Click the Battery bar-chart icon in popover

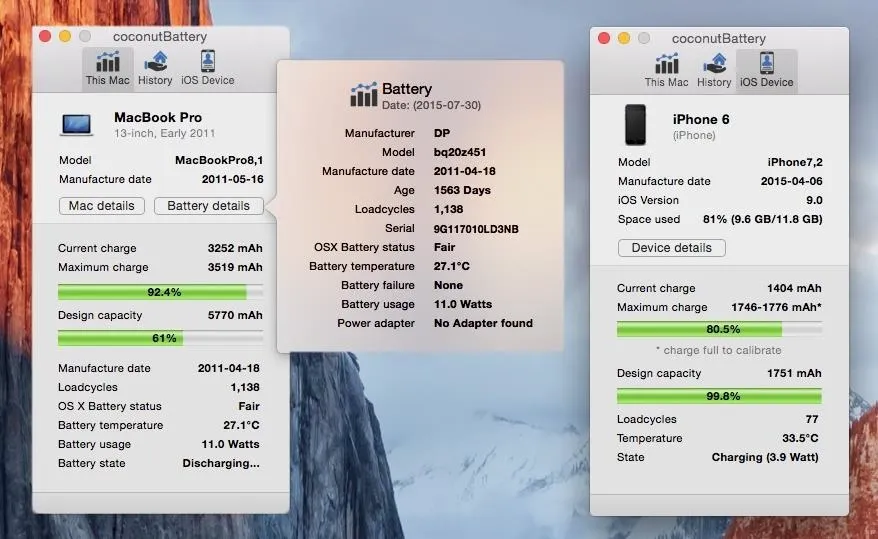pyautogui.click(x=363, y=95)
